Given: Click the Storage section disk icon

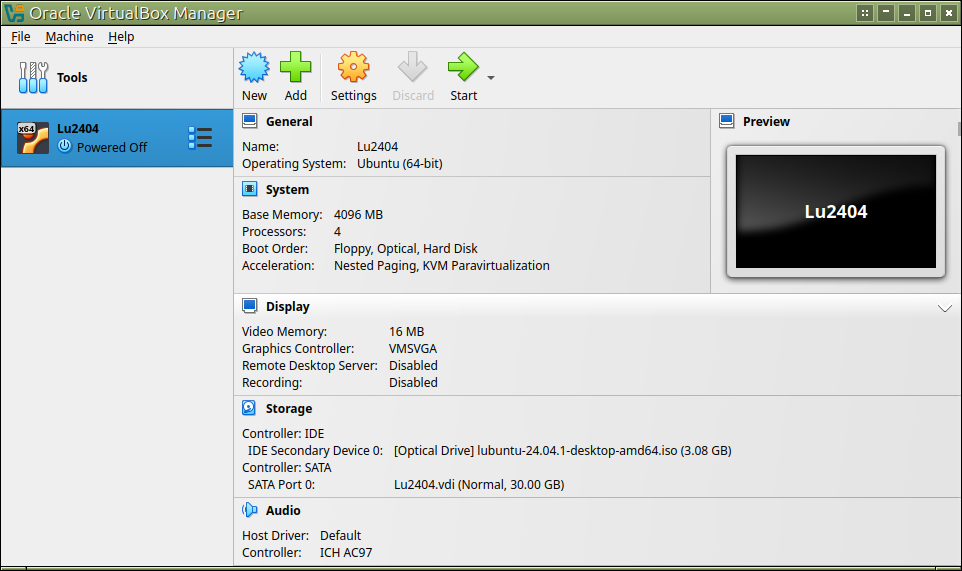Looking at the screenshot, I should coord(249,408).
